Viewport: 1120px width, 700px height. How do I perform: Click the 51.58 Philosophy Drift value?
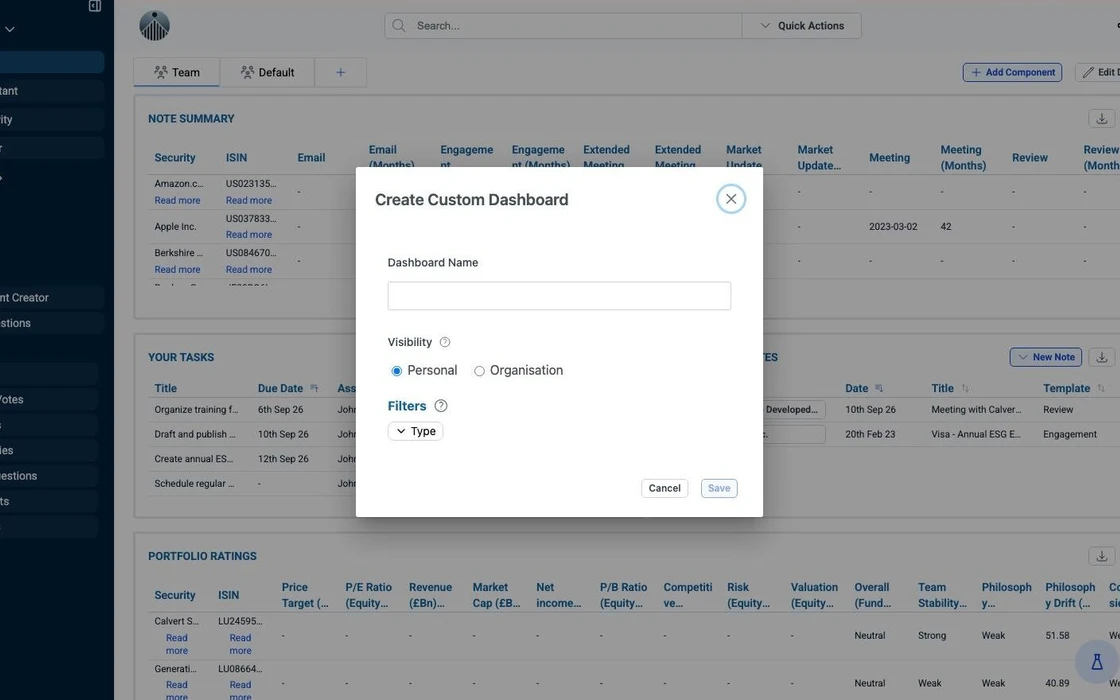1057,636
